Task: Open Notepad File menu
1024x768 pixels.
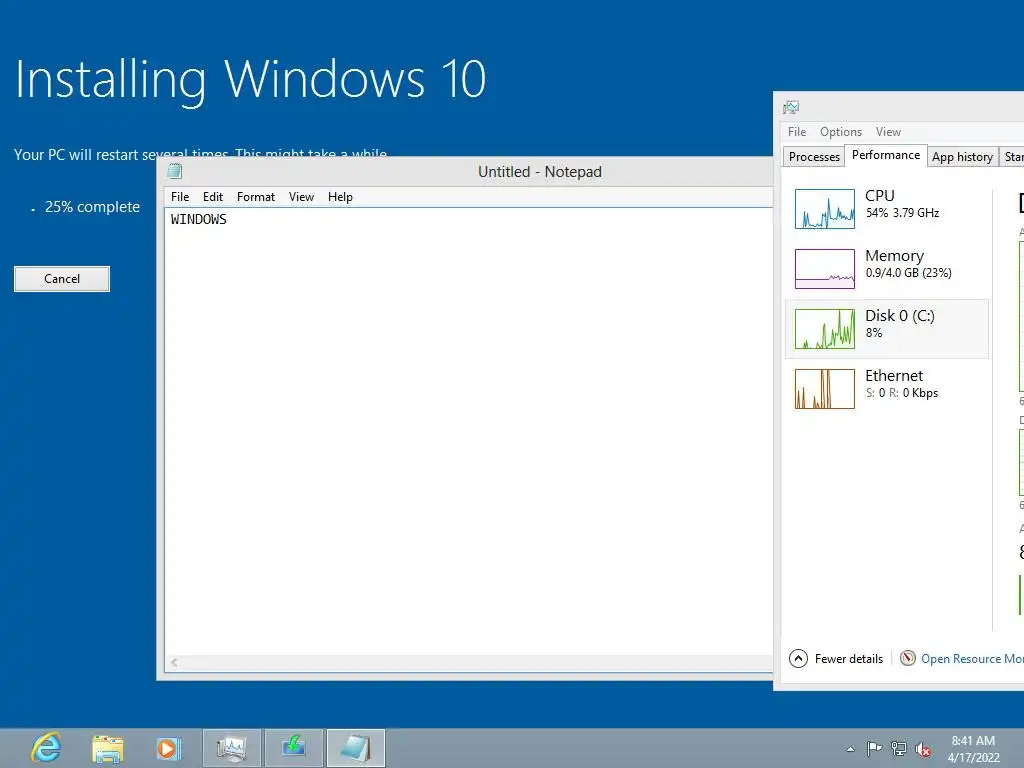Action: 180,197
